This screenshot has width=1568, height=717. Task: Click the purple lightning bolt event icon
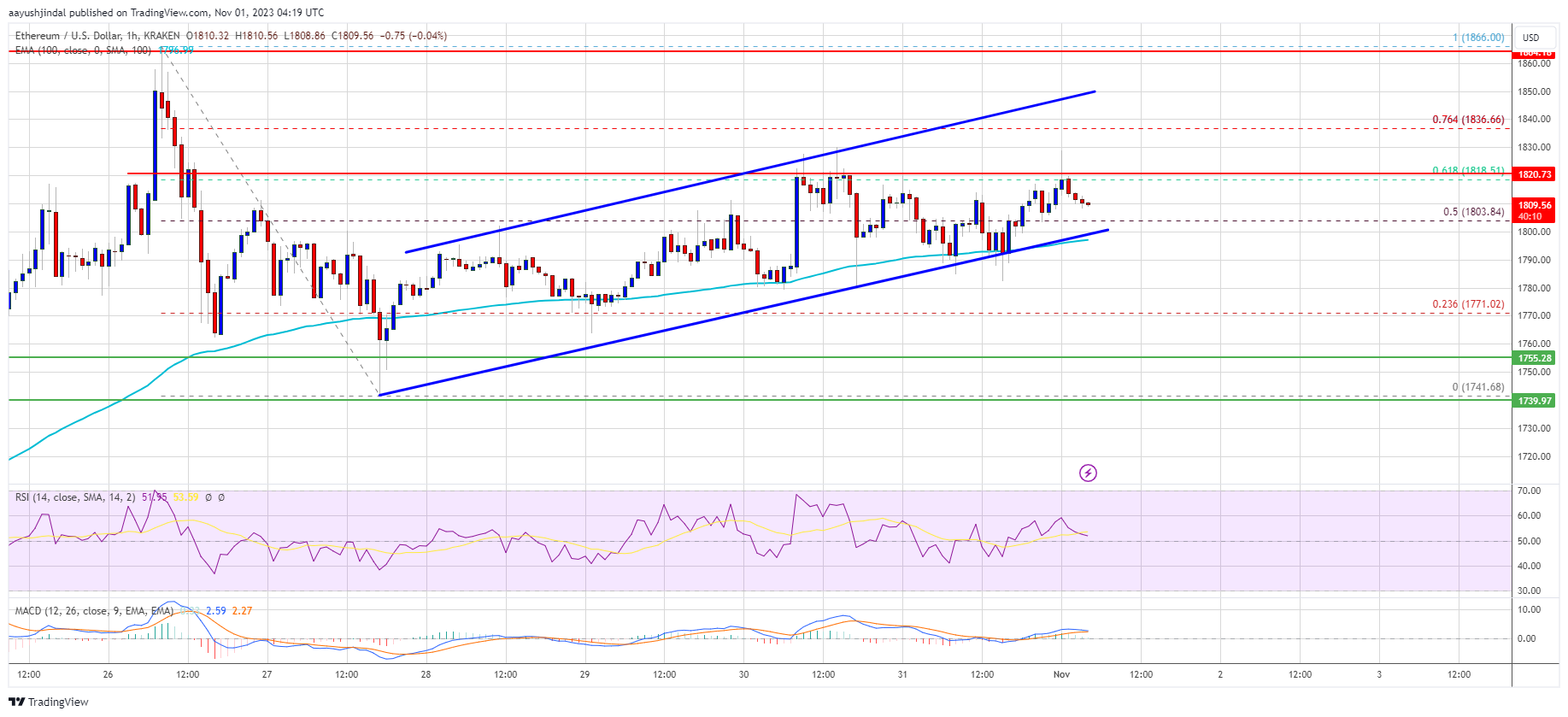point(1088,473)
